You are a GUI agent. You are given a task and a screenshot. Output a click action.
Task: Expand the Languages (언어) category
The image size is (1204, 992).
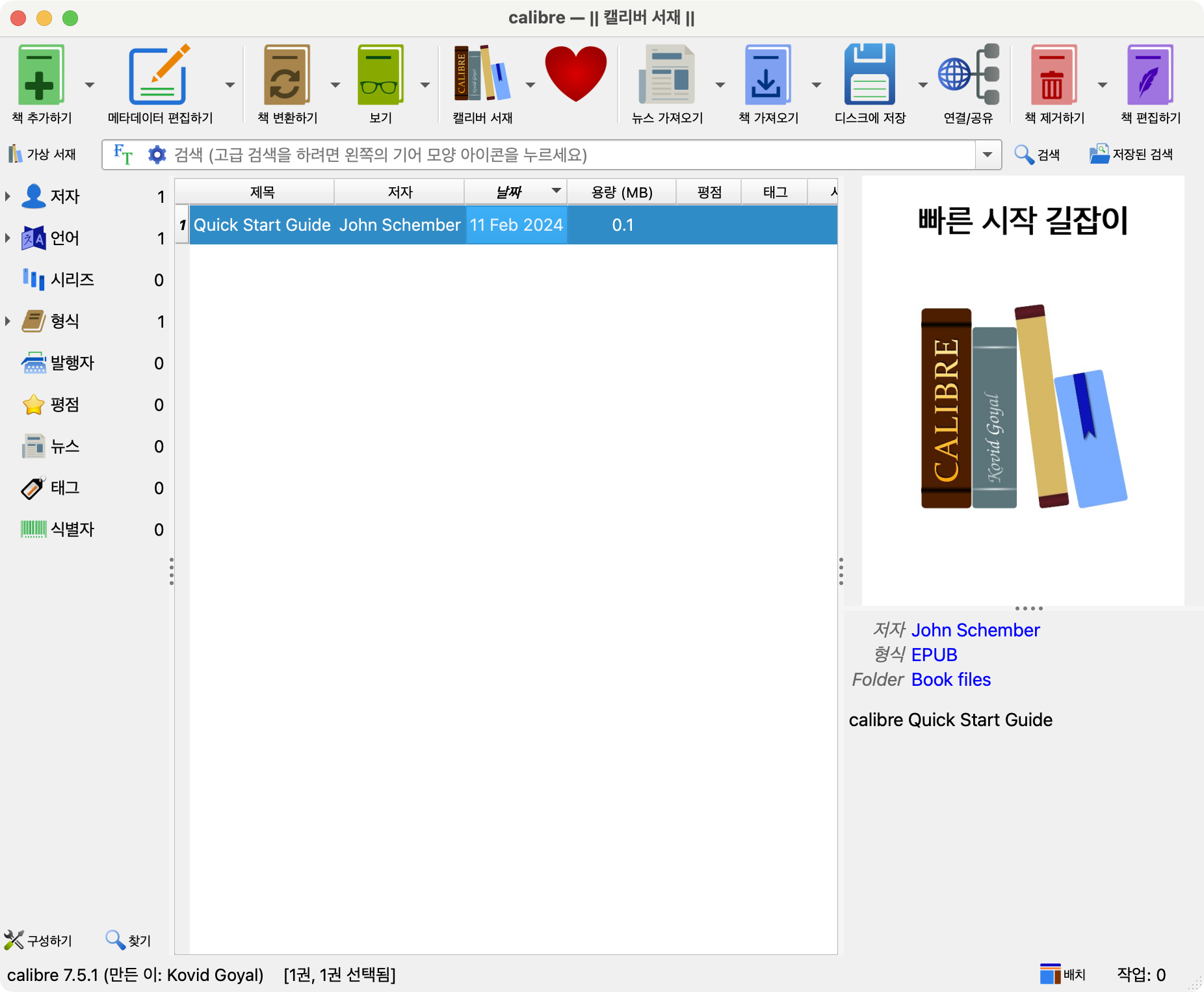click(8, 238)
